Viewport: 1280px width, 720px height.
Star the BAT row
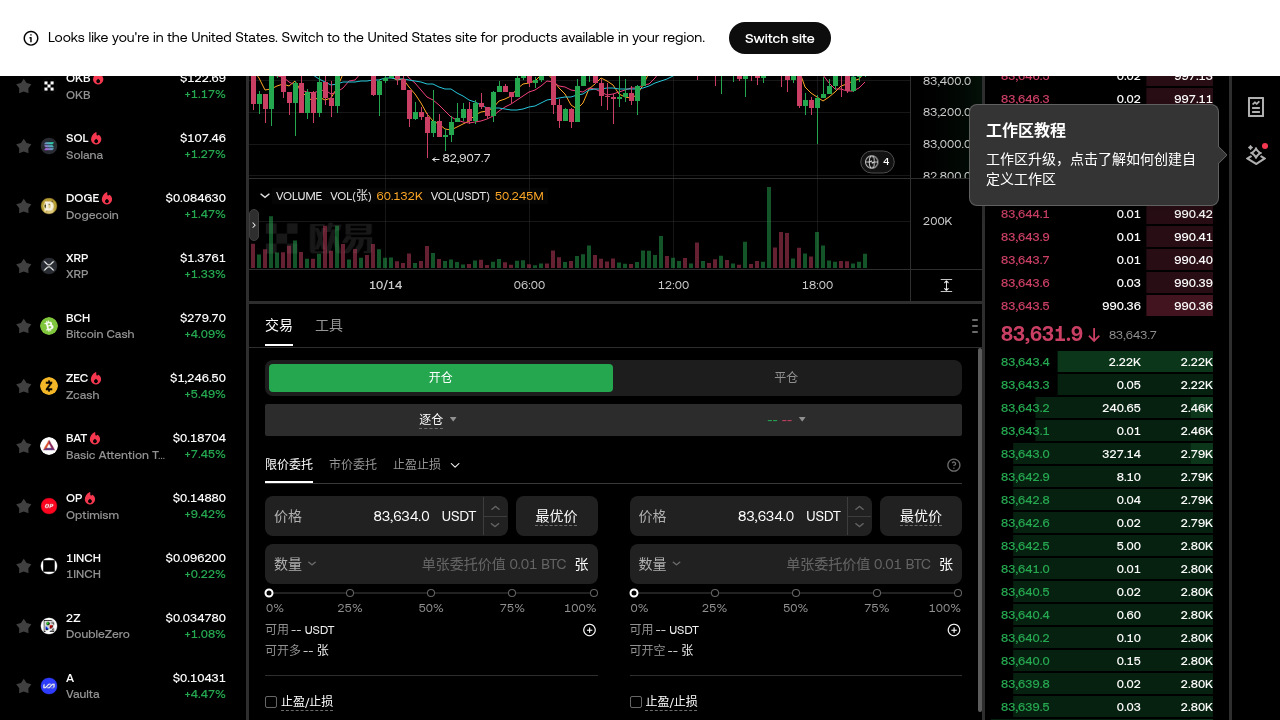tap(23, 446)
